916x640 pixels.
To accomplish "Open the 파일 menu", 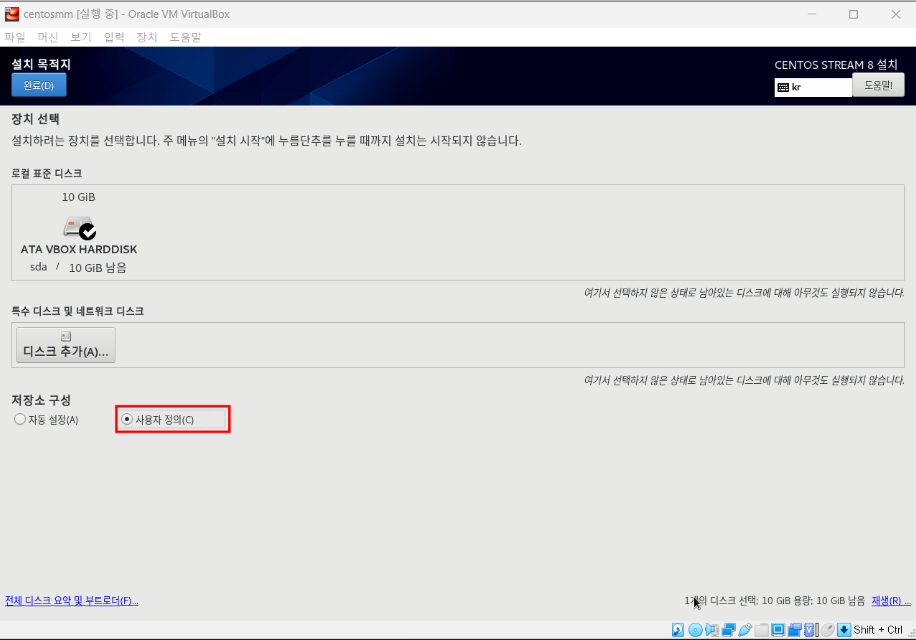I will 15,37.
